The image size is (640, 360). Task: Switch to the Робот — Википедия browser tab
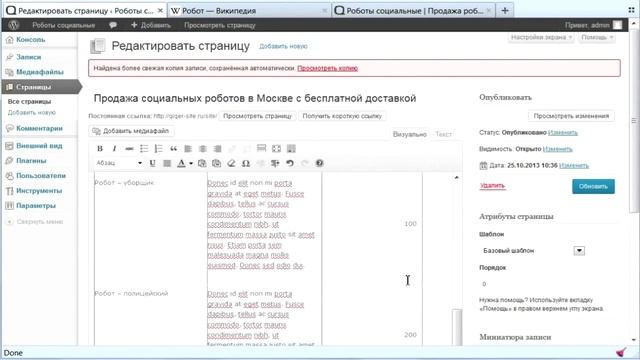[250, 11]
